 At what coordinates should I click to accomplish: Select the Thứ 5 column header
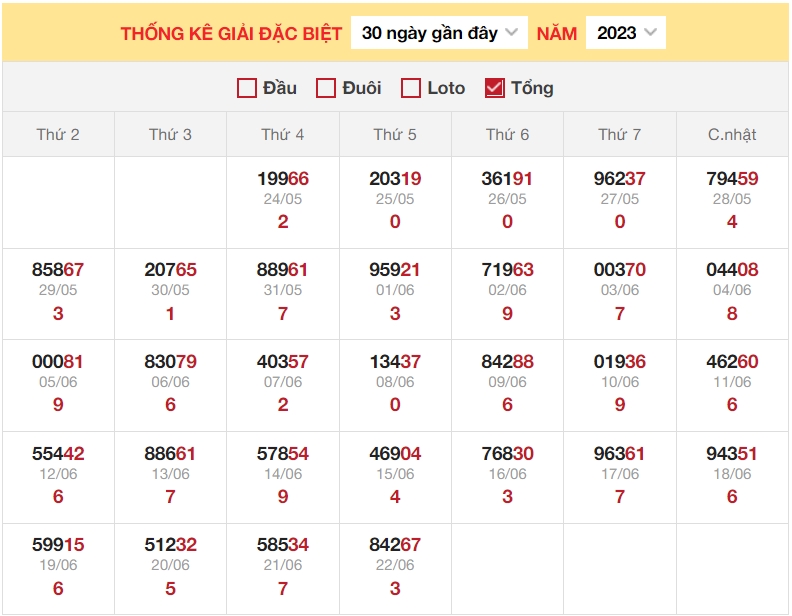395,134
